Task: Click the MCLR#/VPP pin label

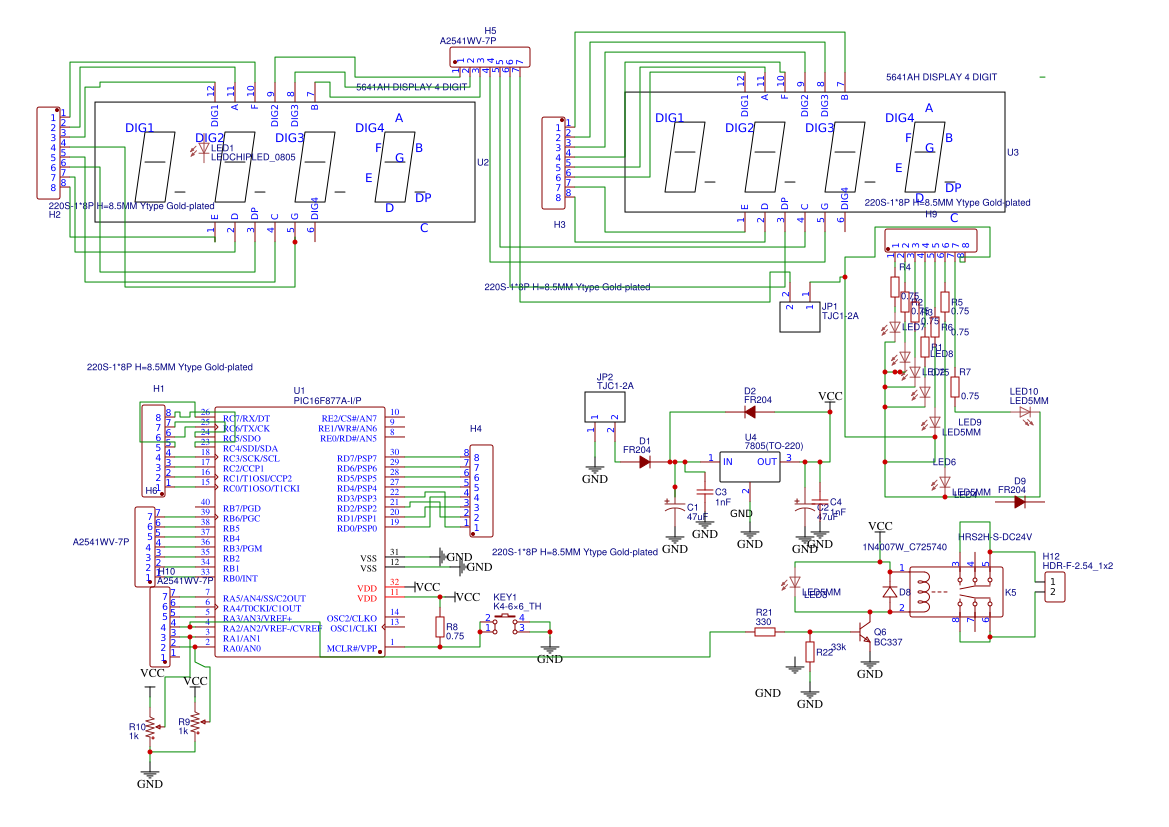Action: [352, 649]
